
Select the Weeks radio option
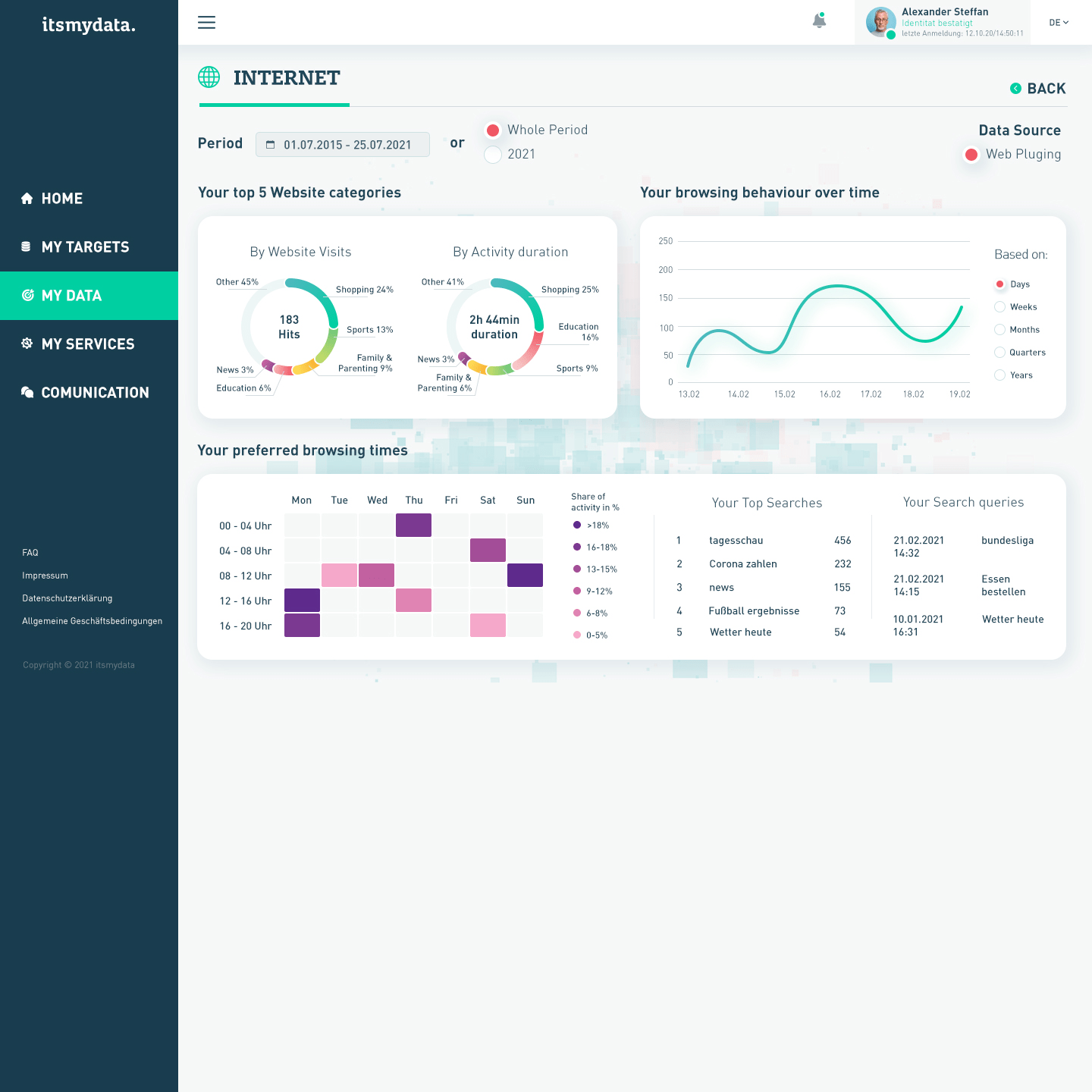pos(999,307)
